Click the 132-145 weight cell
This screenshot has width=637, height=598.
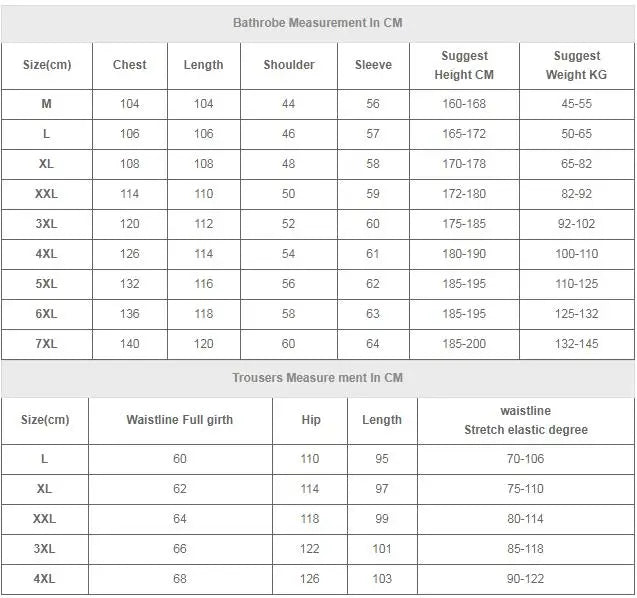(576, 344)
